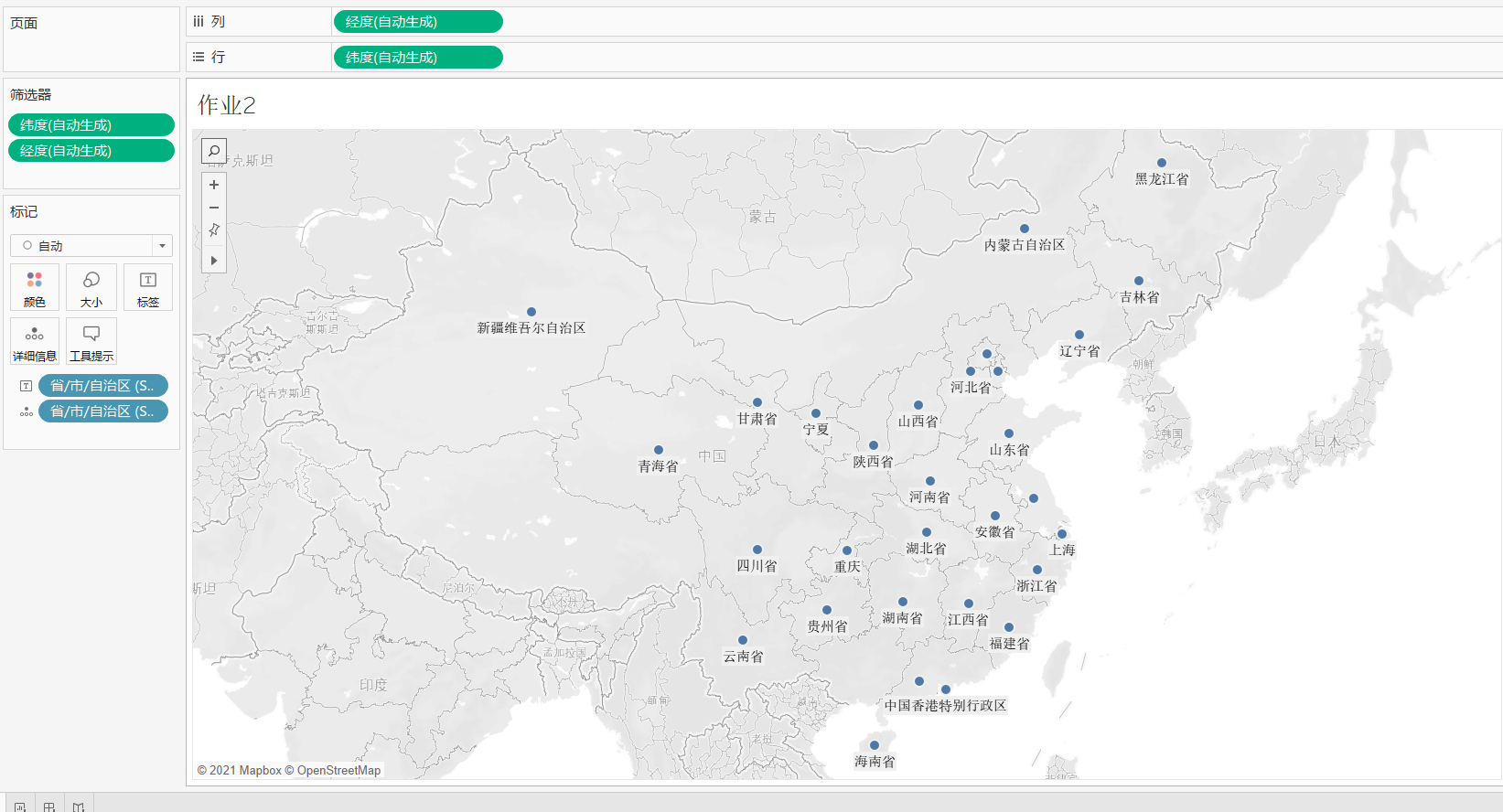
Task: Click the 标记 card header
Action: click(x=24, y=211)
